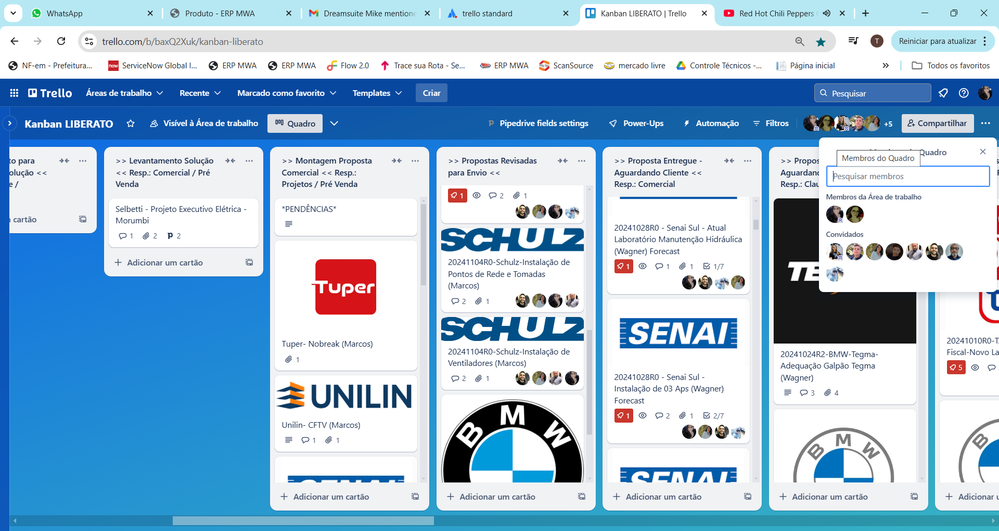Open the Áreas de trabalho dropdown
This screenshot has width=999, height=531.
tap(124, 93)
